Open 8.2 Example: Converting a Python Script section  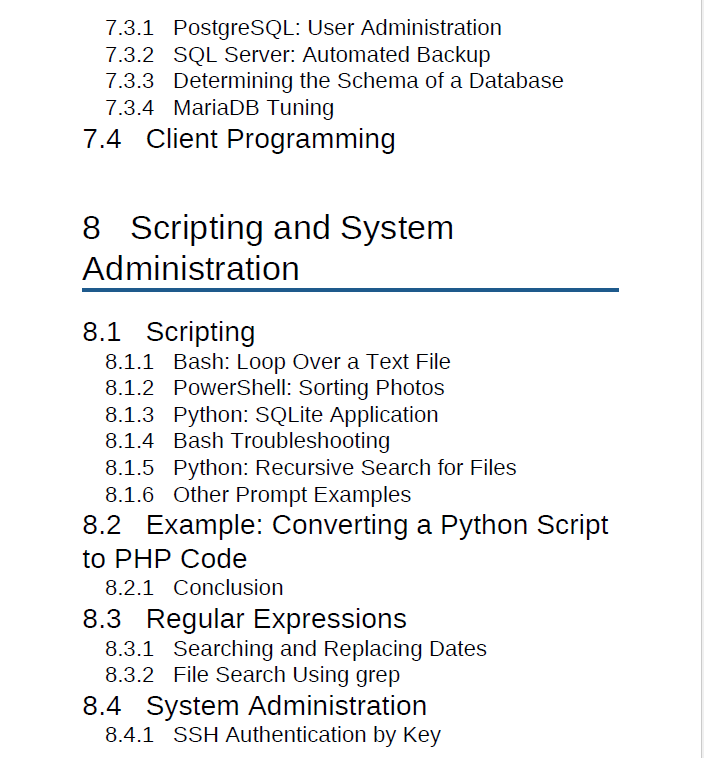[345, 541]
